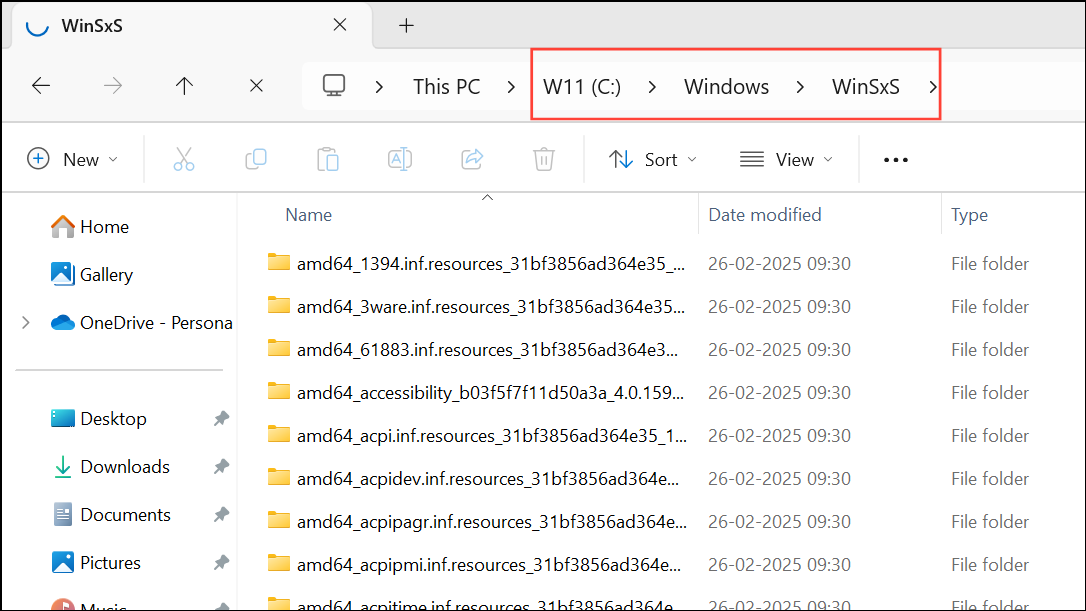
Task: Select amd64_acpipagr.inf.resources folder name
Action: tap(492, 522)
